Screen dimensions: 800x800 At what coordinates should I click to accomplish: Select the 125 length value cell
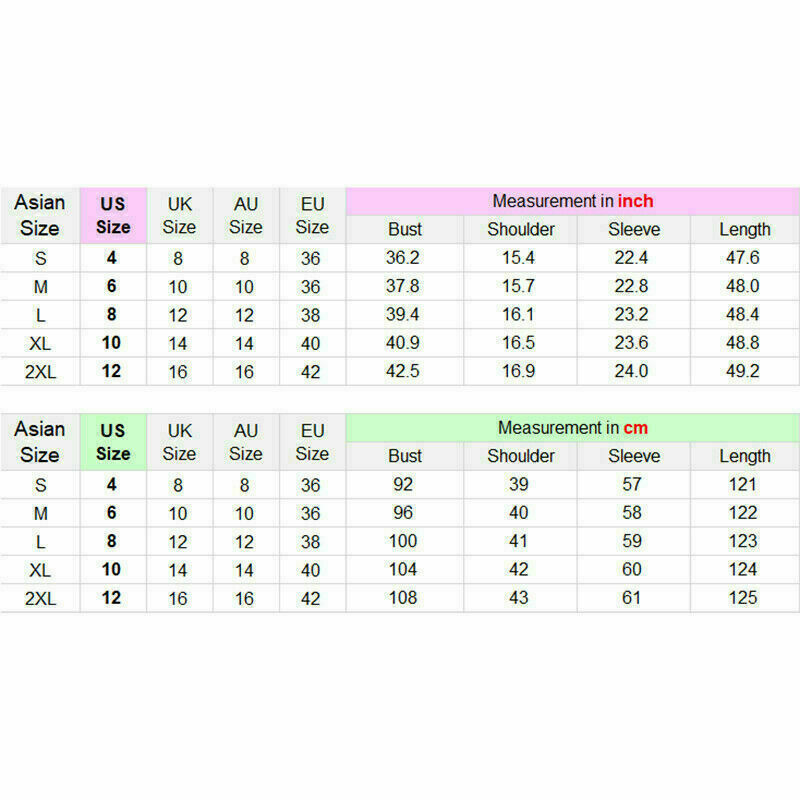pos(744,598)
